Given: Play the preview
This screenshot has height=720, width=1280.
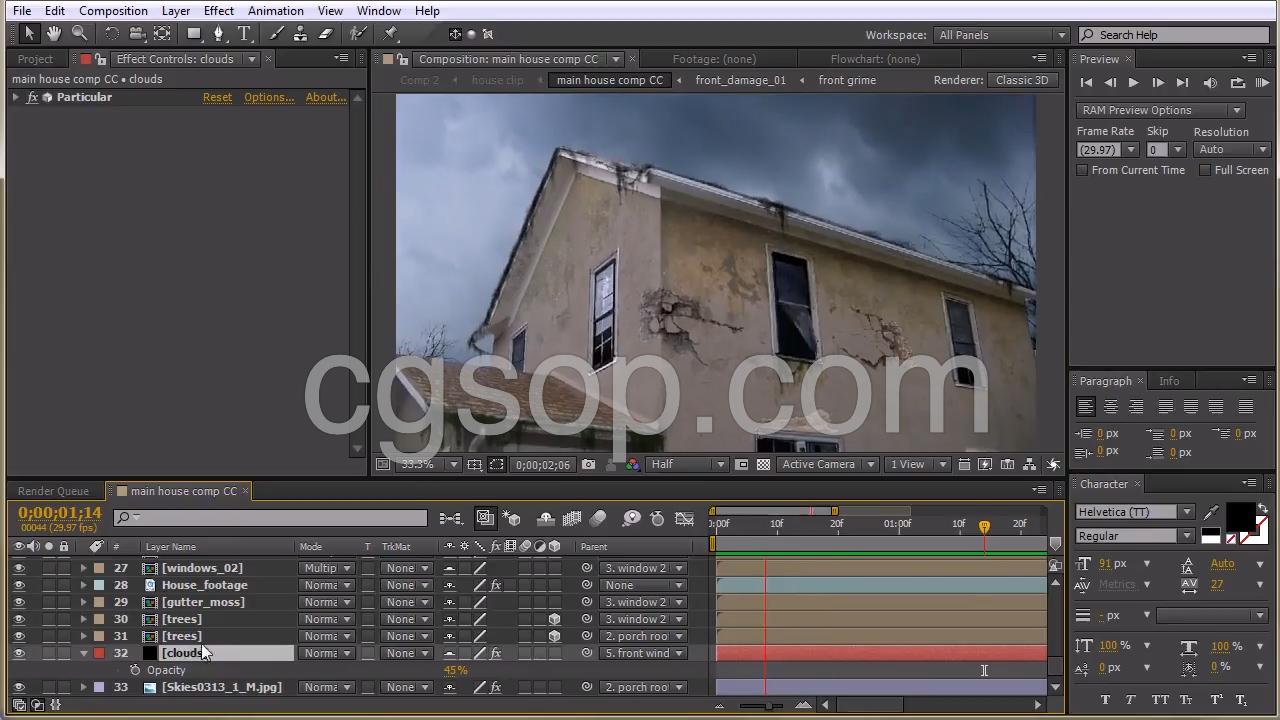Looking at the screenshot, I should [x=1133, y=83].
